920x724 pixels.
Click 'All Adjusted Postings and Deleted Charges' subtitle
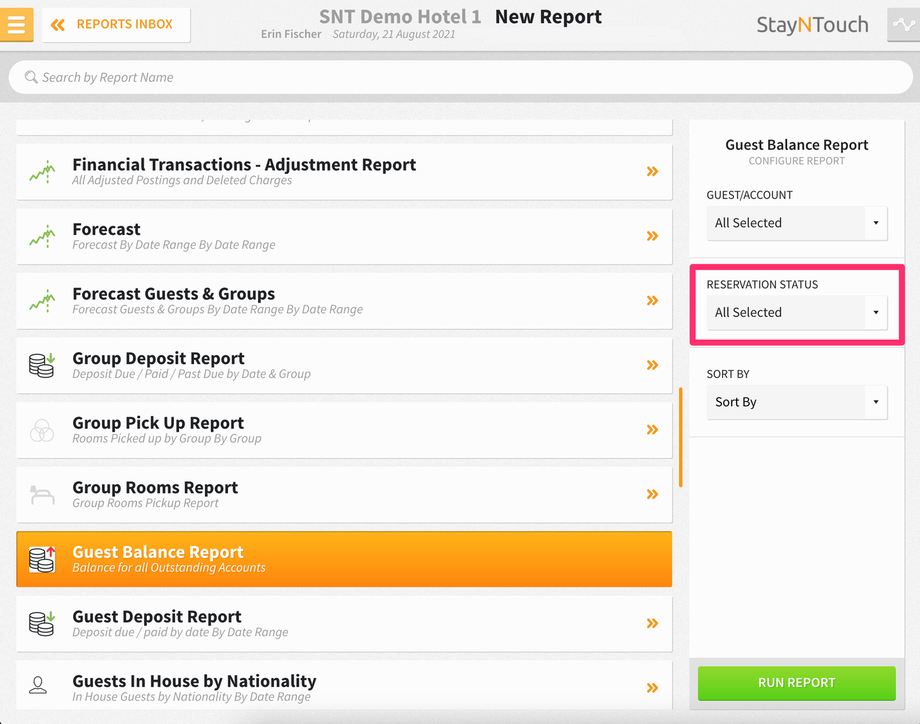[182, 180]
